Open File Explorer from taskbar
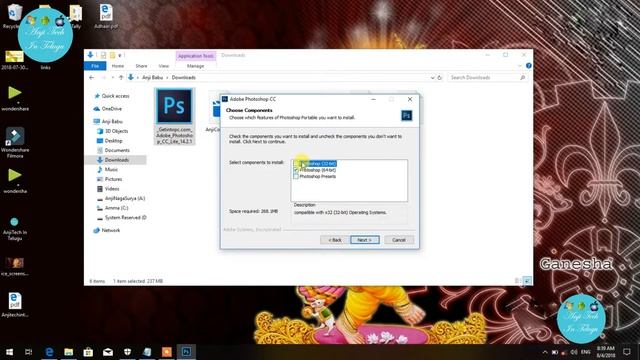 coord(69,352)
